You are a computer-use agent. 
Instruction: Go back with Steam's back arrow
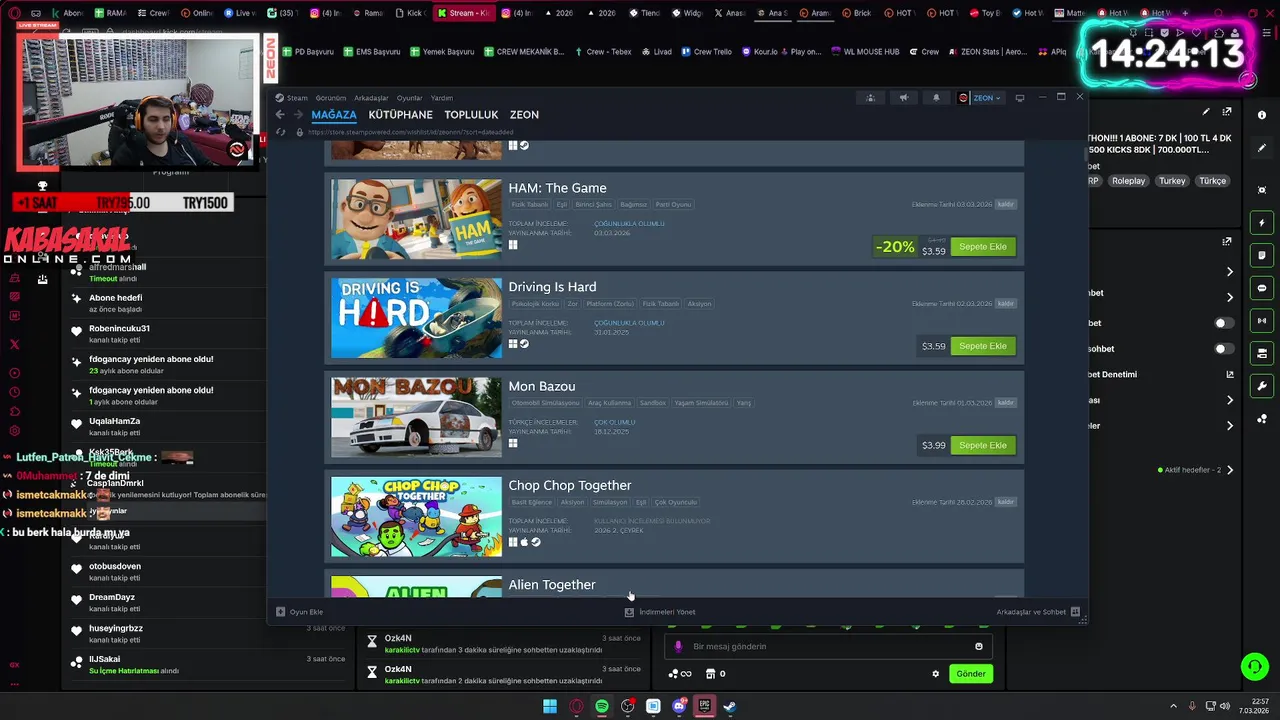pyautogui.click(x=280, y=115)
